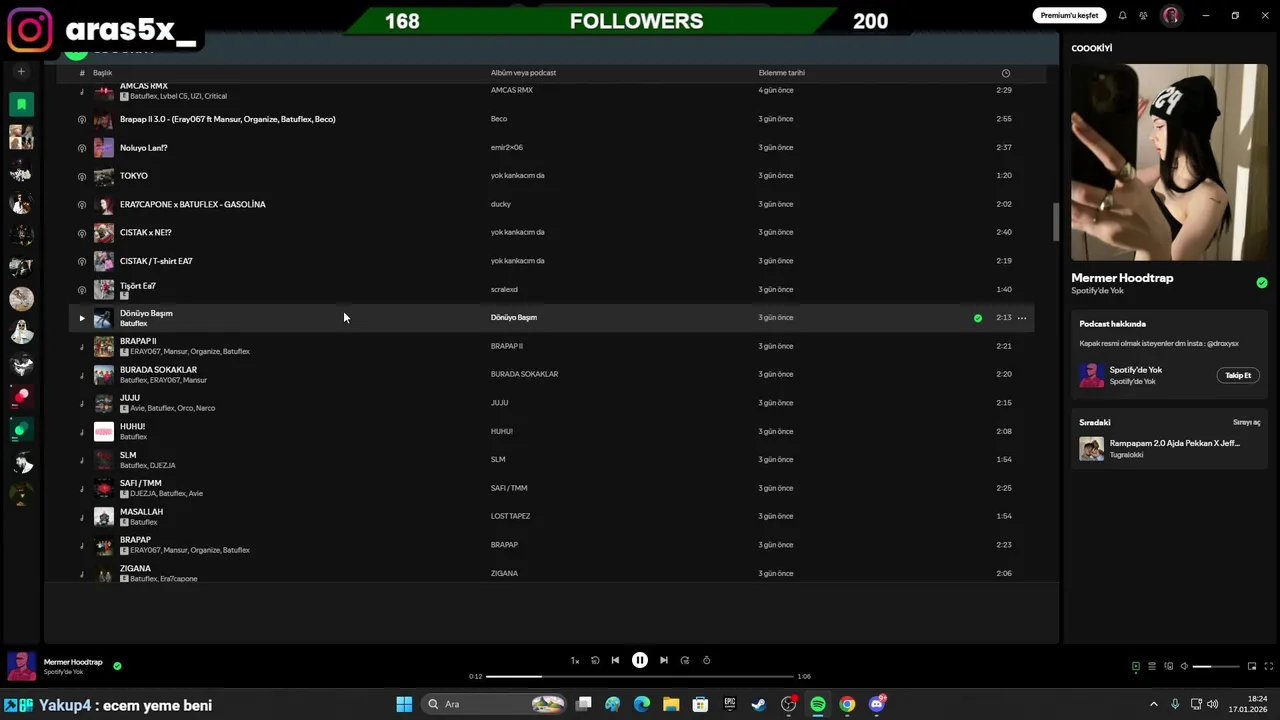Image resolution: width=1280 pixels, height=720 pixels.
Task: Open connect to a device icon
Action: [x=1168, y=666]
